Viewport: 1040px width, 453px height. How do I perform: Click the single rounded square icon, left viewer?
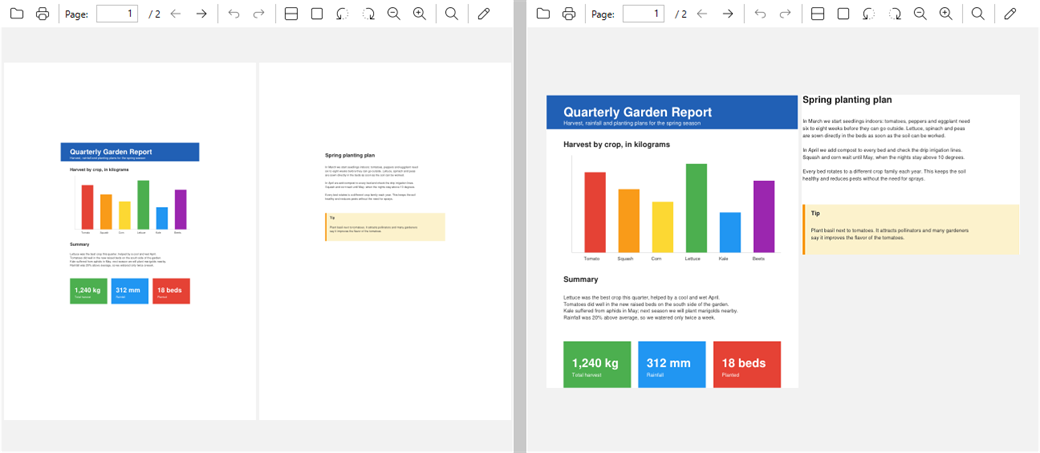click(x=317, y=14)
